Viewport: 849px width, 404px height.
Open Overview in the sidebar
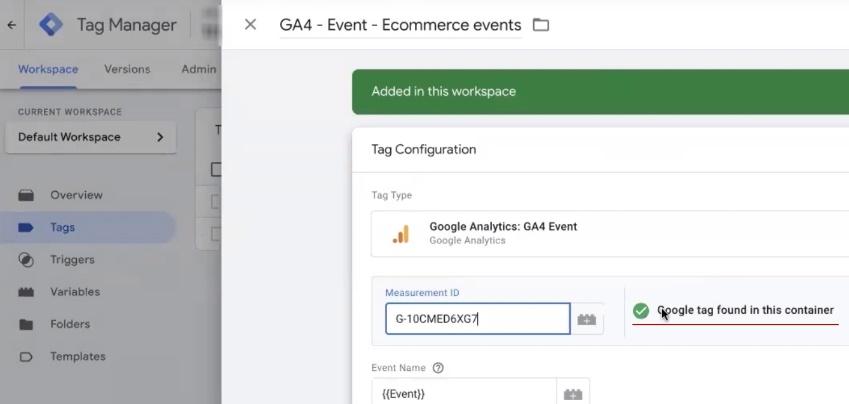point(76,195)
